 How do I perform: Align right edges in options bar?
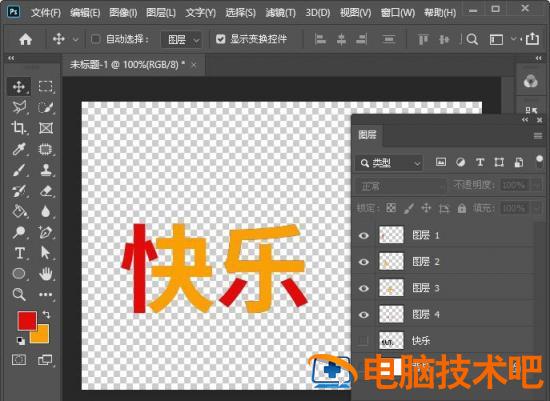362,39
